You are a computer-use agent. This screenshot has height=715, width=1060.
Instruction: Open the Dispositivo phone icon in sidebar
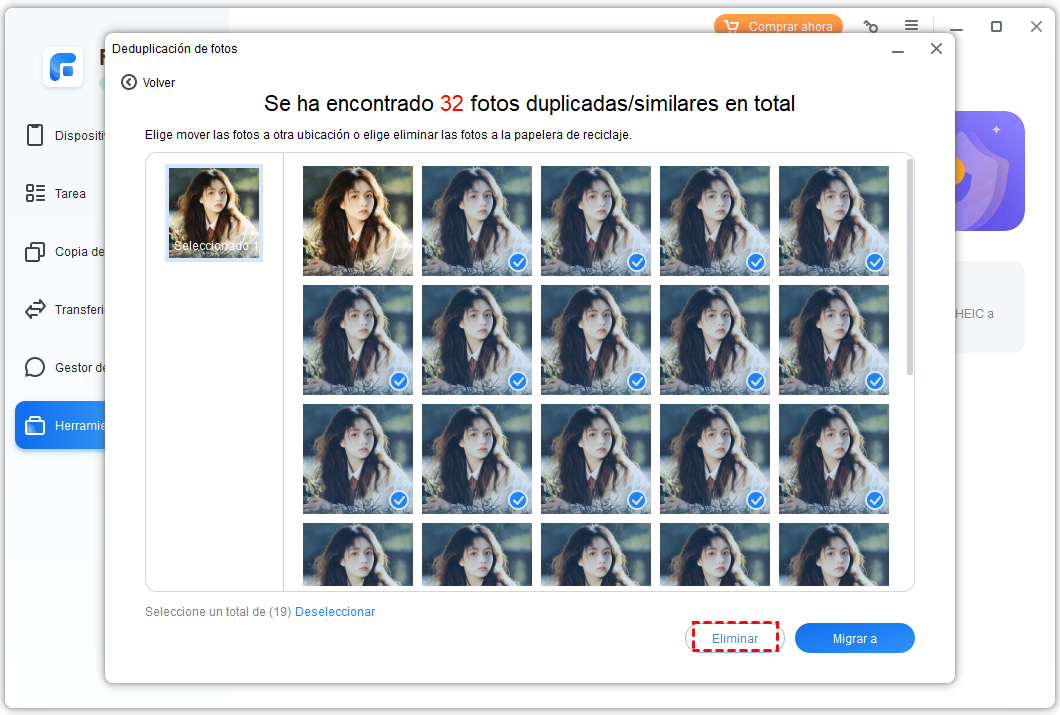[36, 135]
